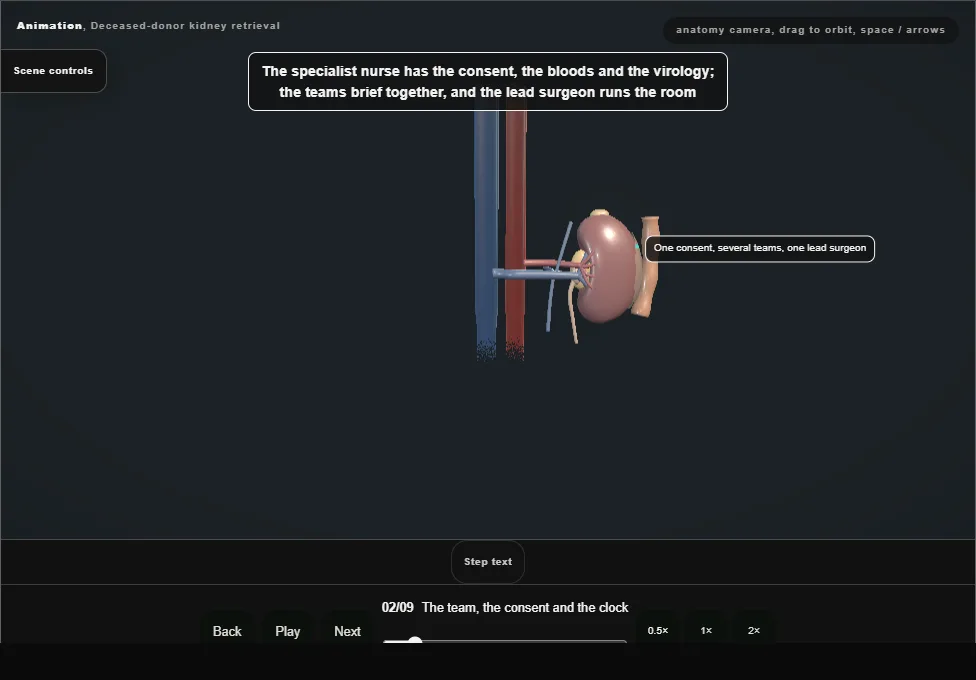Click the timeline progress slider handle
This screenshot has width=976, height=680.
click(415, 640)
